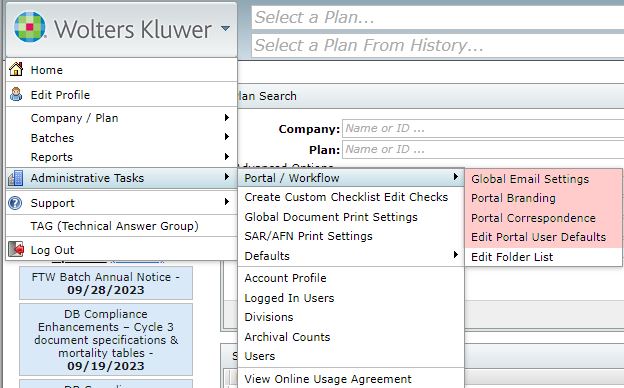The image size is (624, 388).
Task: Click the Support question mark icon
Action: coord(15,203)
